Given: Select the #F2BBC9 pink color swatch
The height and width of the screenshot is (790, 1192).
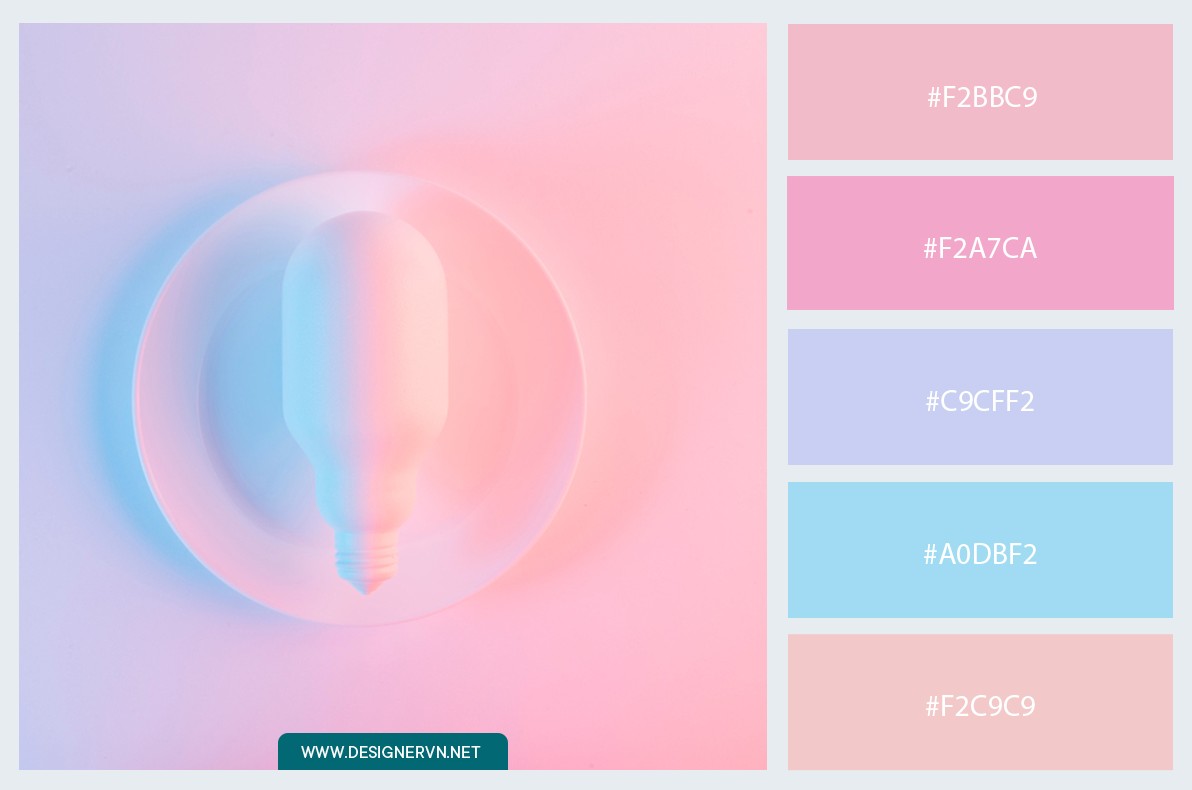Looking at the screenshot, I should pyautogui.click(x=980, y=92).
